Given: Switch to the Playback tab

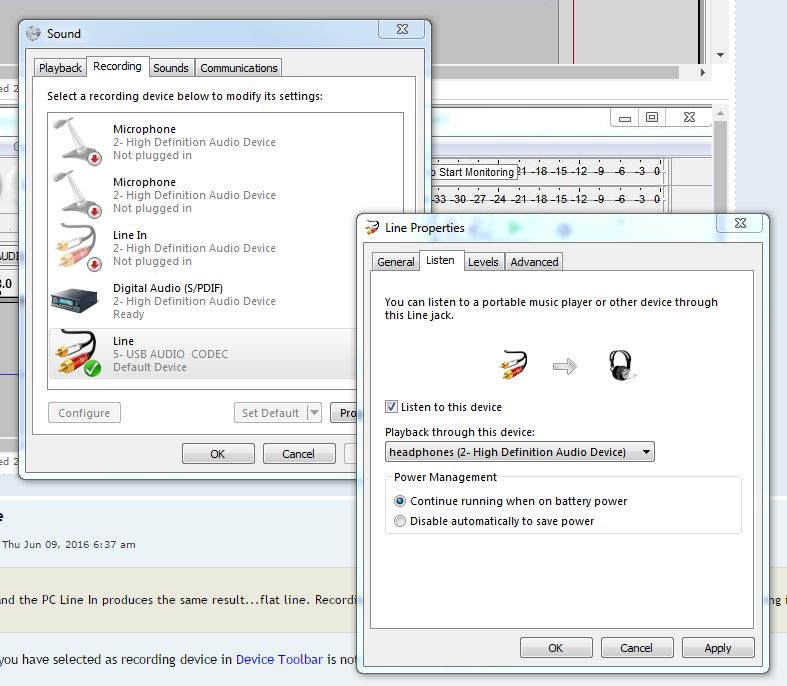Looking at the screenshot, I should (60, 68).
